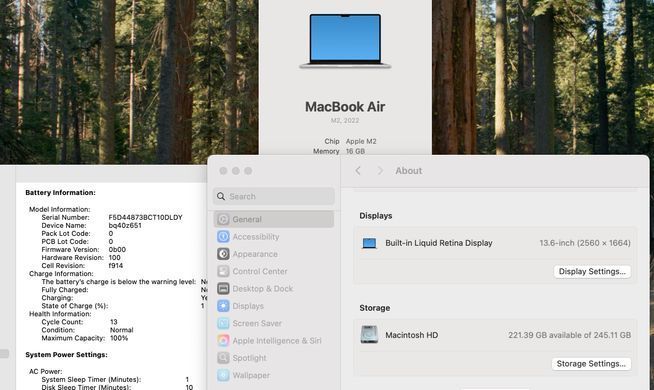The height and width of the screenshot is (390, 654).
Task: Open Displays sidebar icon
Action: (223, 306)
